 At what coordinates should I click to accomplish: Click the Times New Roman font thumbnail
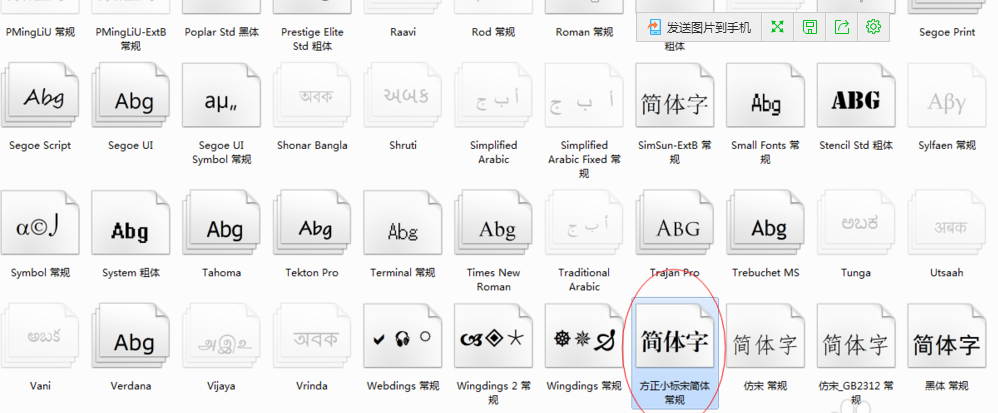[494, 229]
